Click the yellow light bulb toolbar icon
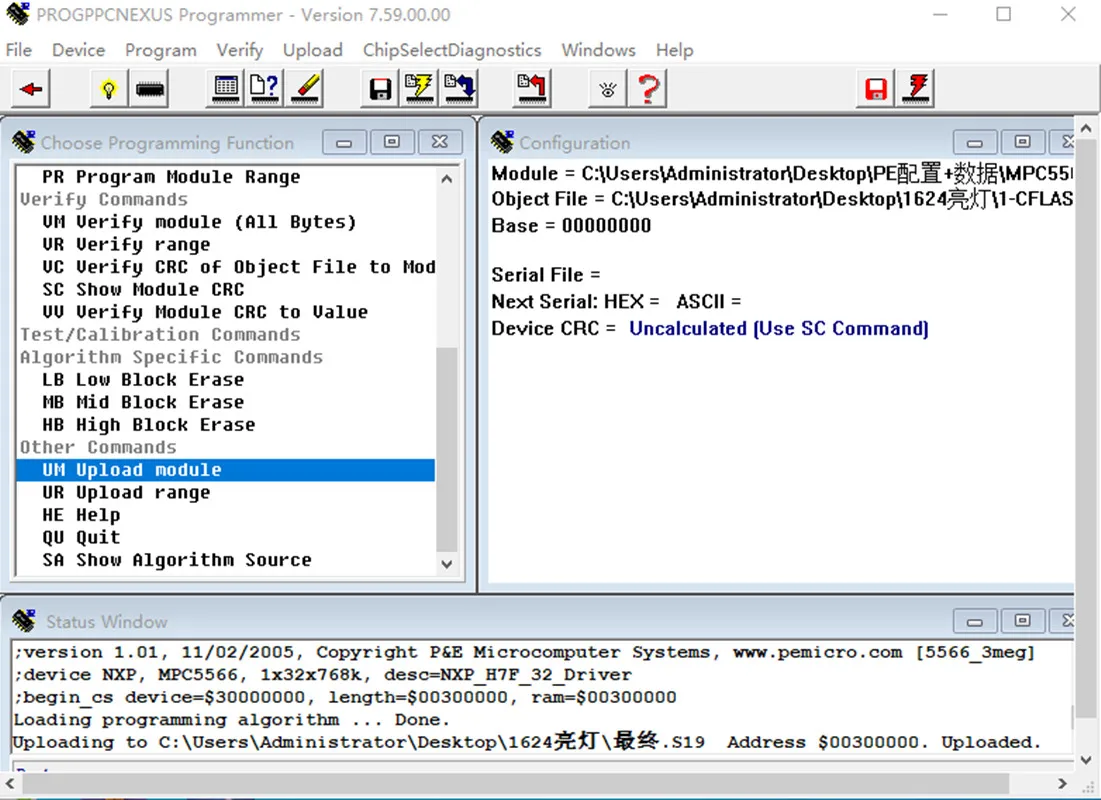 pos(109,89)
